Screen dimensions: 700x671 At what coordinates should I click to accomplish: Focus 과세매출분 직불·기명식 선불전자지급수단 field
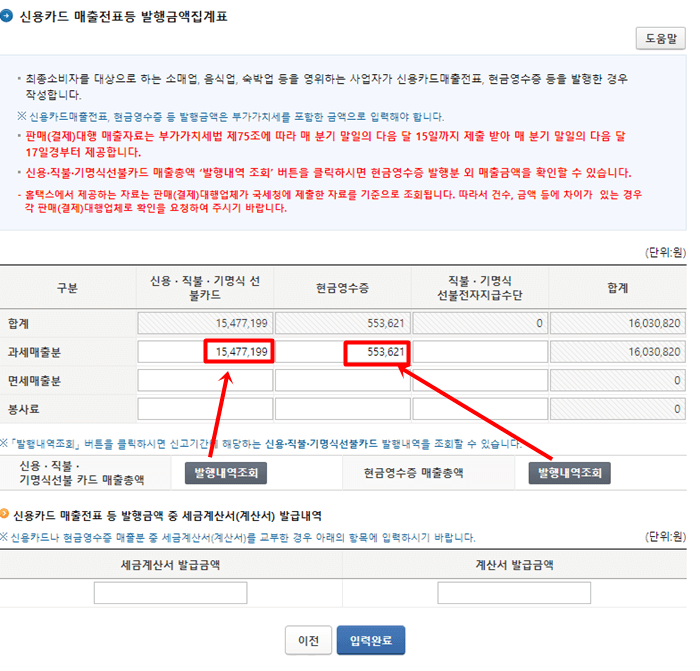480,352
